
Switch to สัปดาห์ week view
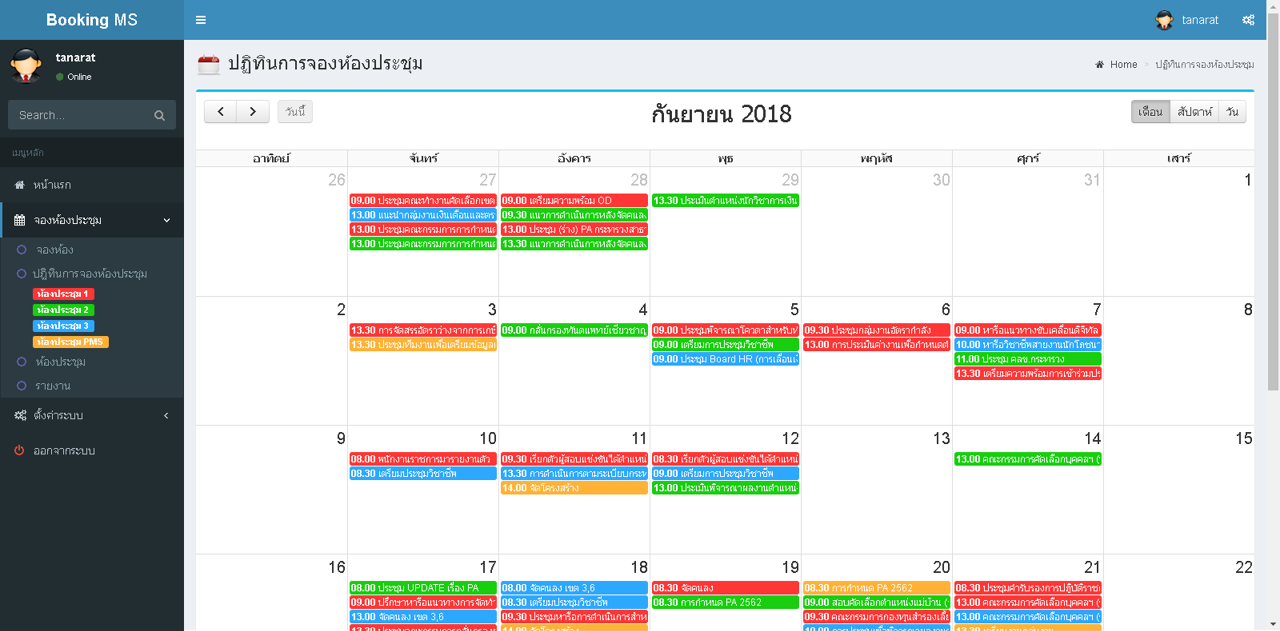[1195, 111]
